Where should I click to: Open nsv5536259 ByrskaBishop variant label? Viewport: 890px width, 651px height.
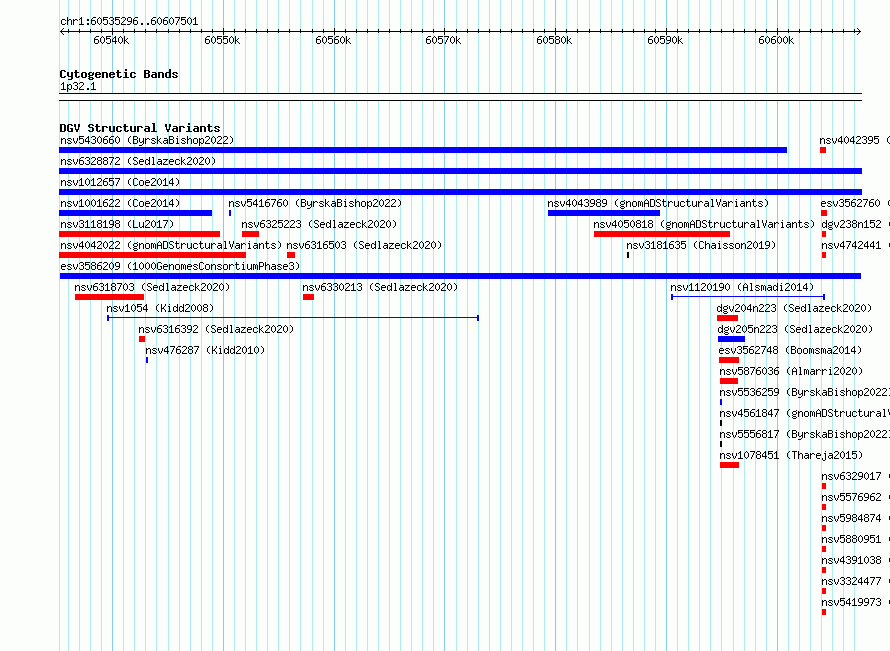point(804,392)
